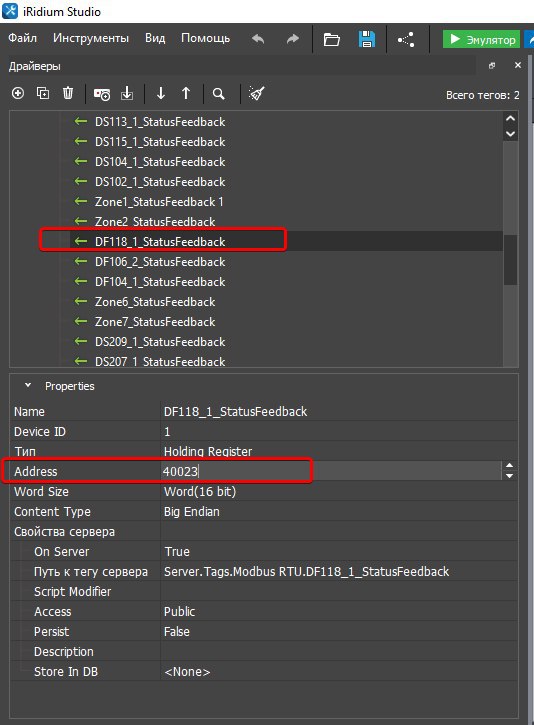Click the iRidium Studio app icon
This screenshot has height=725, width=534.
[10, 11]
